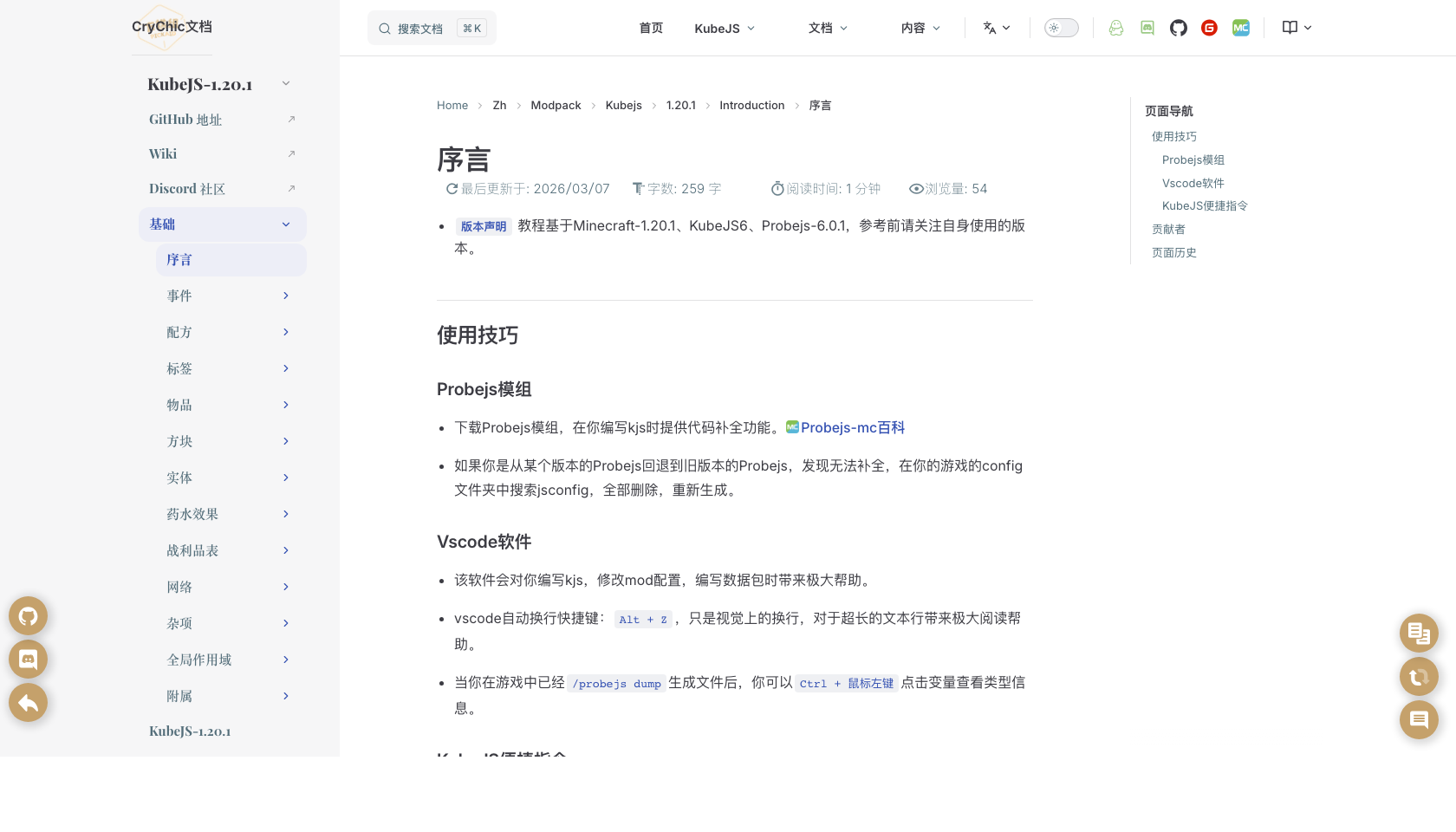Click the MC百科 icon in navbar
The image size is (1456, 832).
tap(1240, 28)
